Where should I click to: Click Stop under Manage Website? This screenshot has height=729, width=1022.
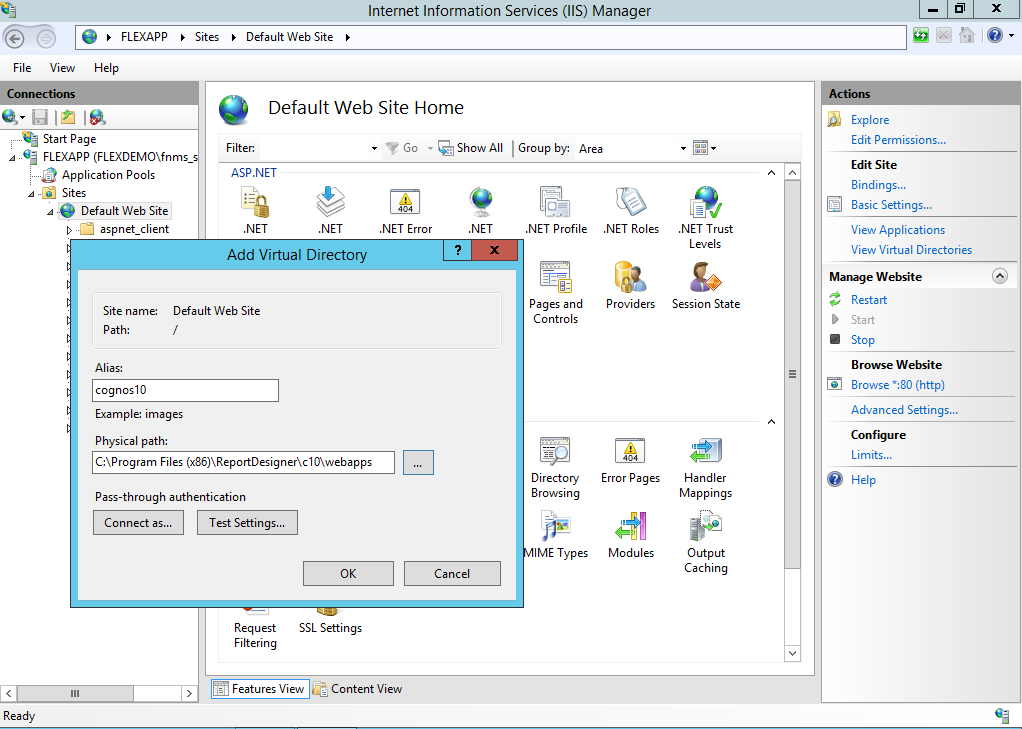(x=862, y=340)
